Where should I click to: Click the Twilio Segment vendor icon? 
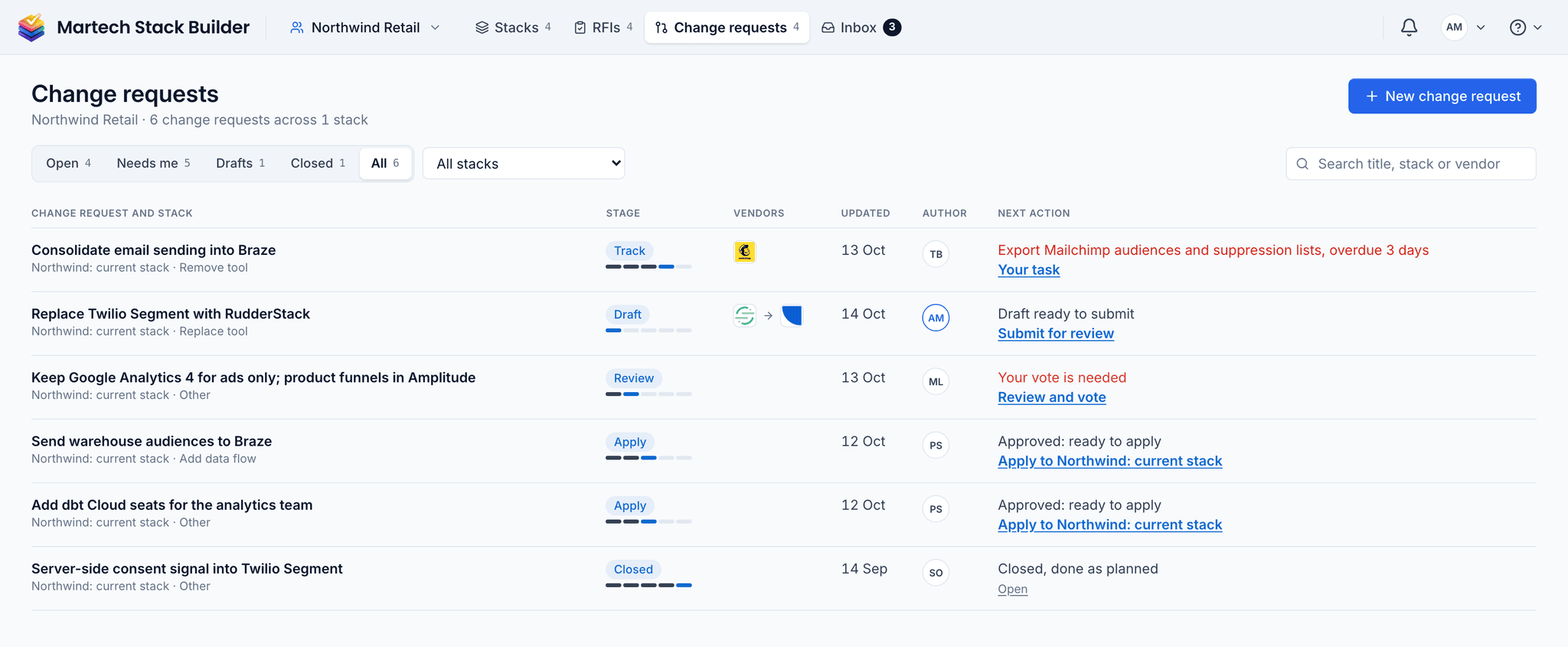tap(744, 315)
